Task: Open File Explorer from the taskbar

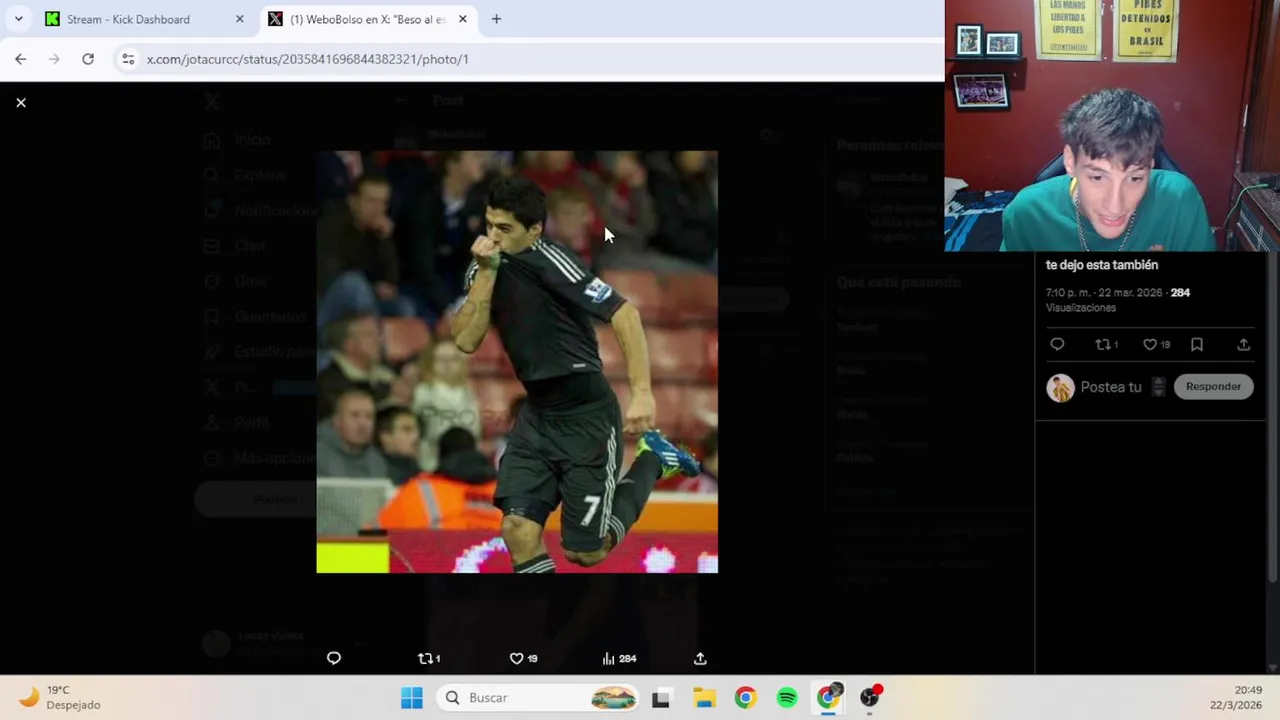Action: [x=704, y=698]
